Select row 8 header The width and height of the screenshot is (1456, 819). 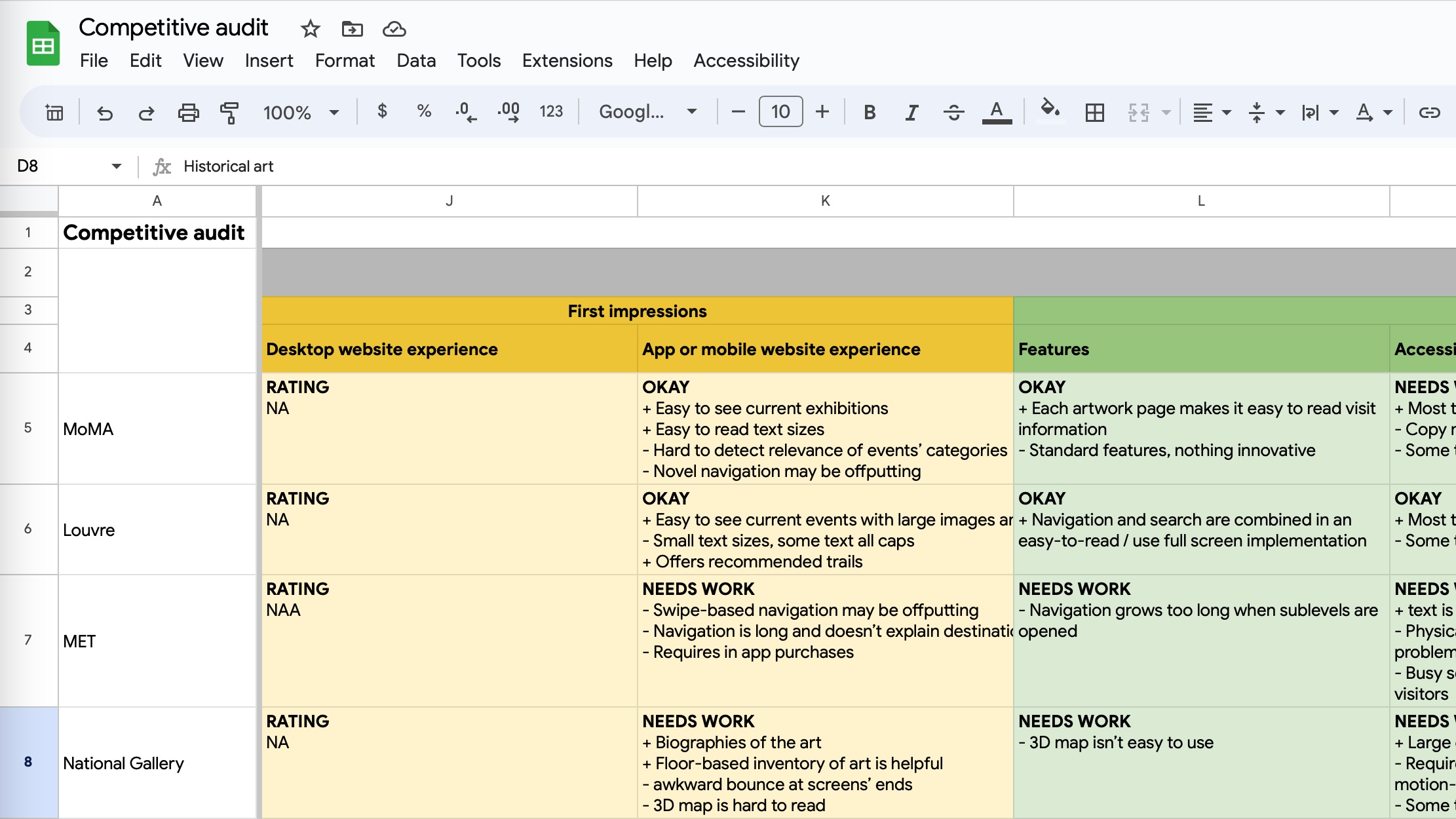(x=28, y=762)
